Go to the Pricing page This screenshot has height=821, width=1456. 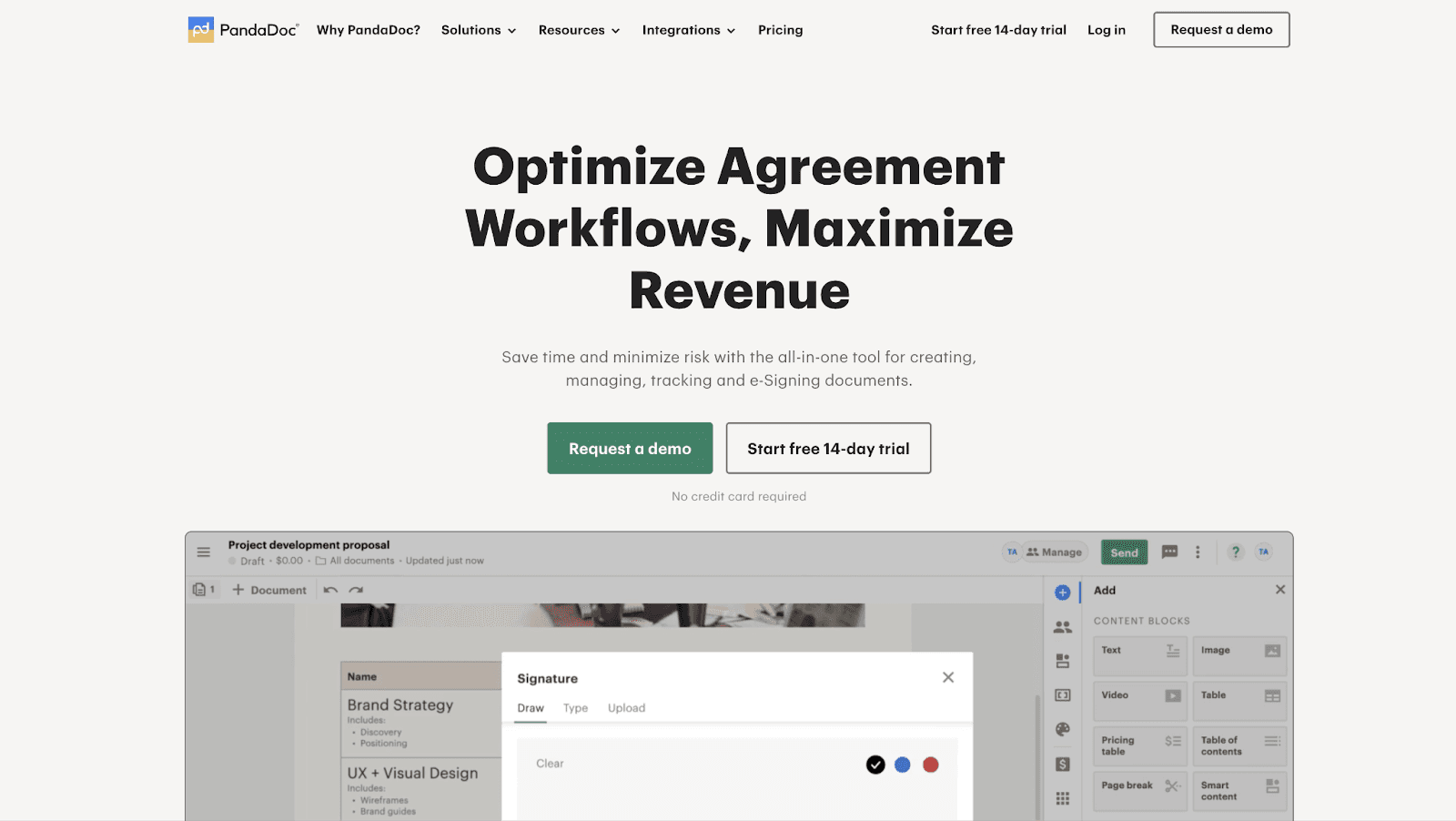[781, 30]
